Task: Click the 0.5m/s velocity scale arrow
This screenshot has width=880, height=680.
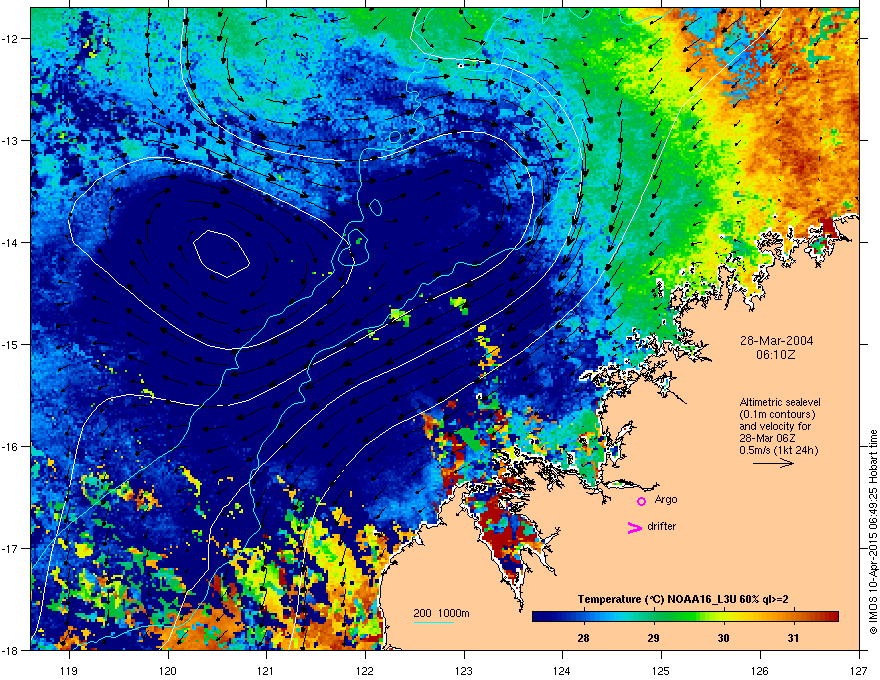Action: [x=773, y=463]
